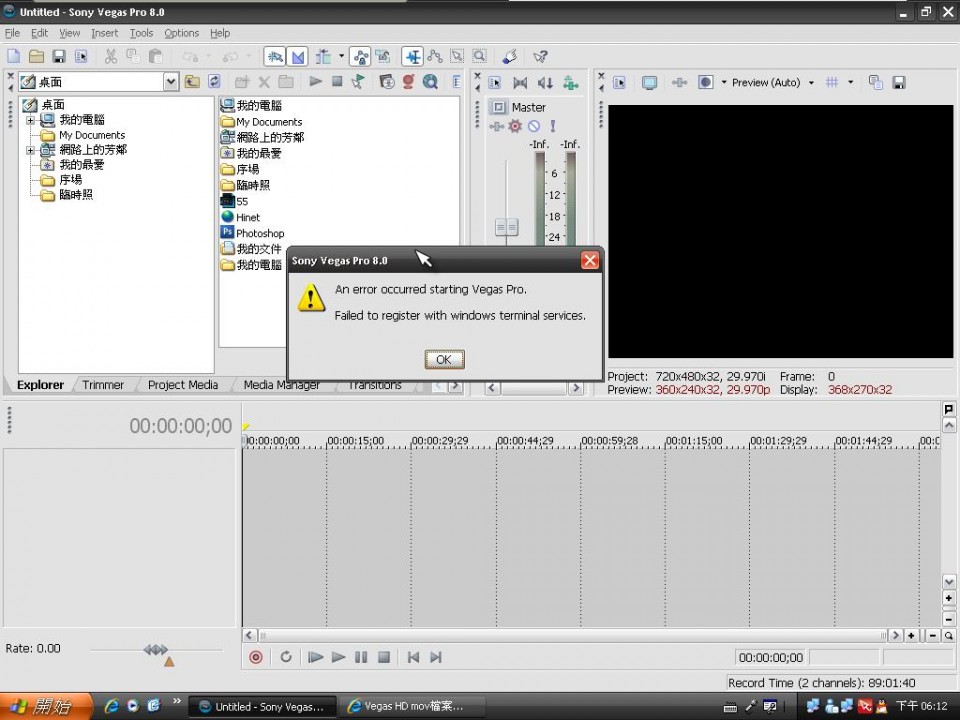Image resolution: width=960 pixels, height=720 pixels.
Task: Open the Tools menu
Action: click(141, 33)
